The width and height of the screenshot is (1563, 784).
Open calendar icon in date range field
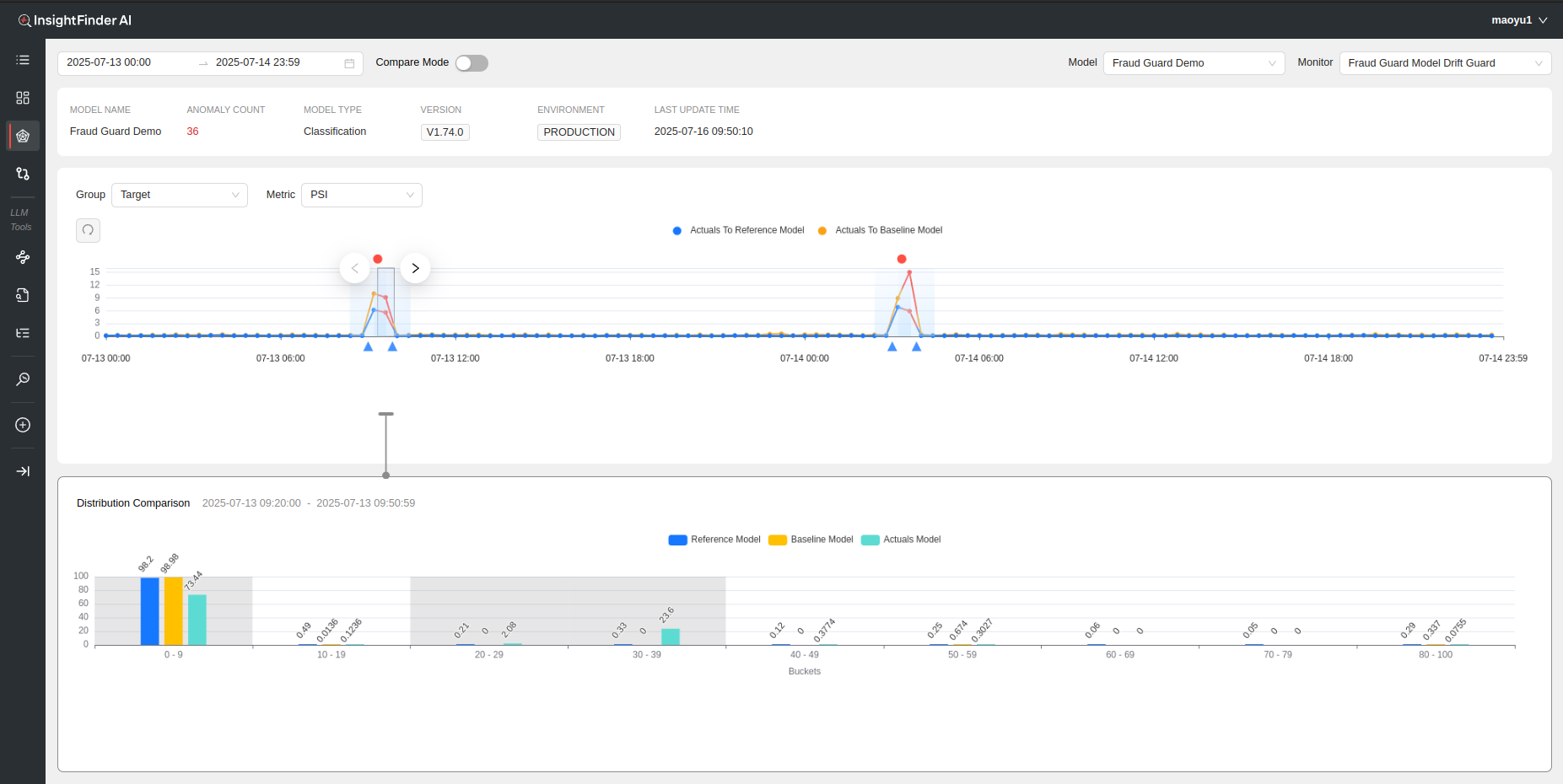349,63
